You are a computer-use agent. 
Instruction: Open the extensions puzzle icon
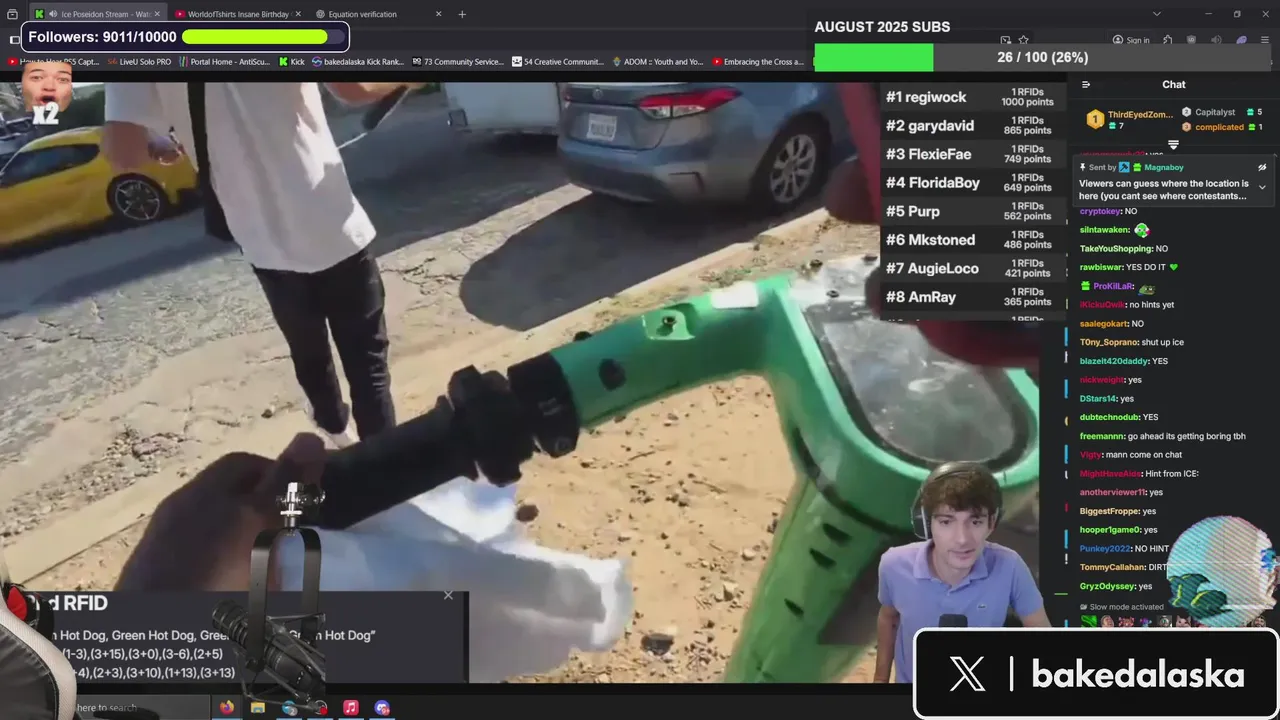point(1167,40)
